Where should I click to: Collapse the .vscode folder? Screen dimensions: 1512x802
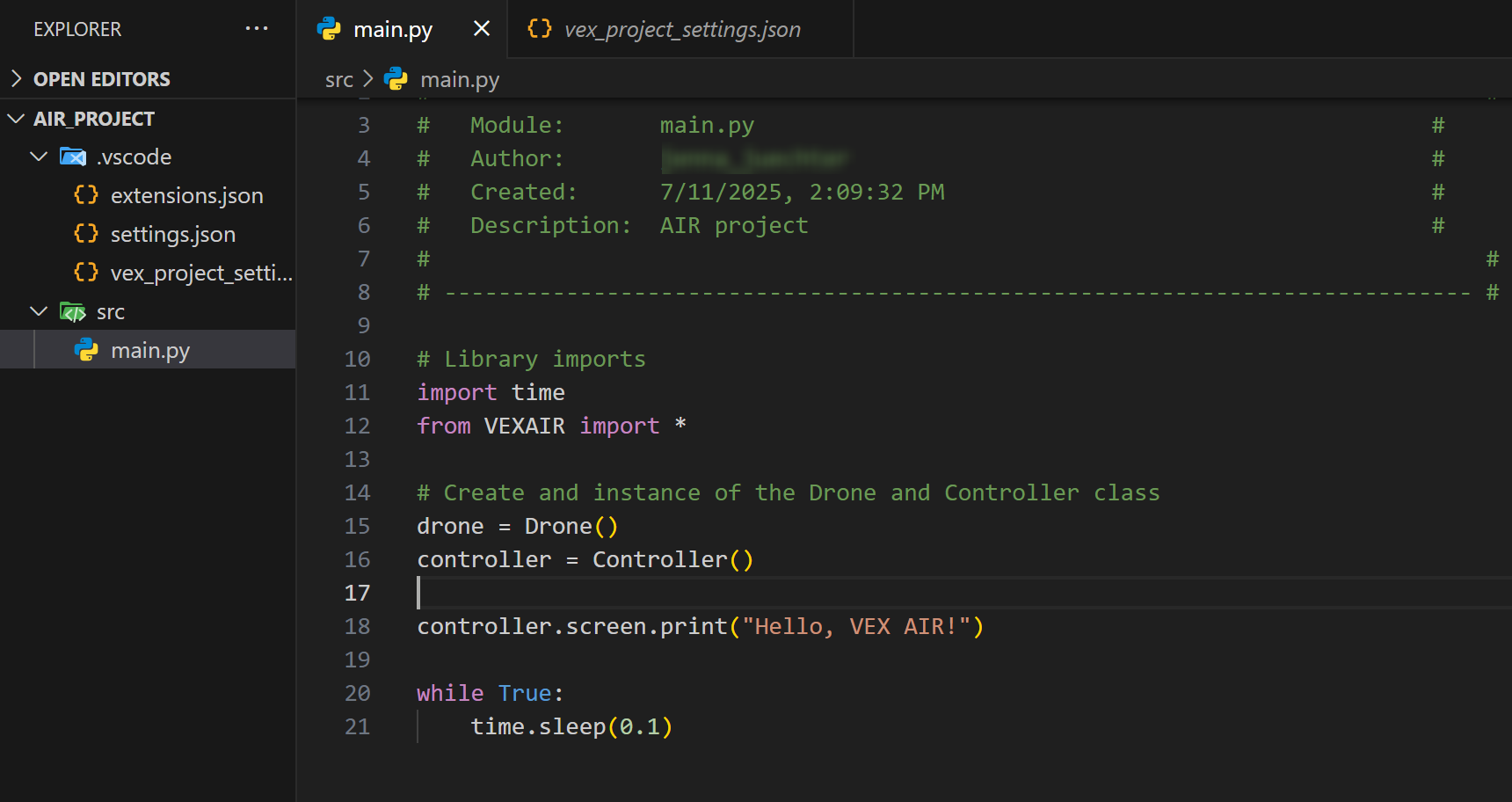(38, 157)
